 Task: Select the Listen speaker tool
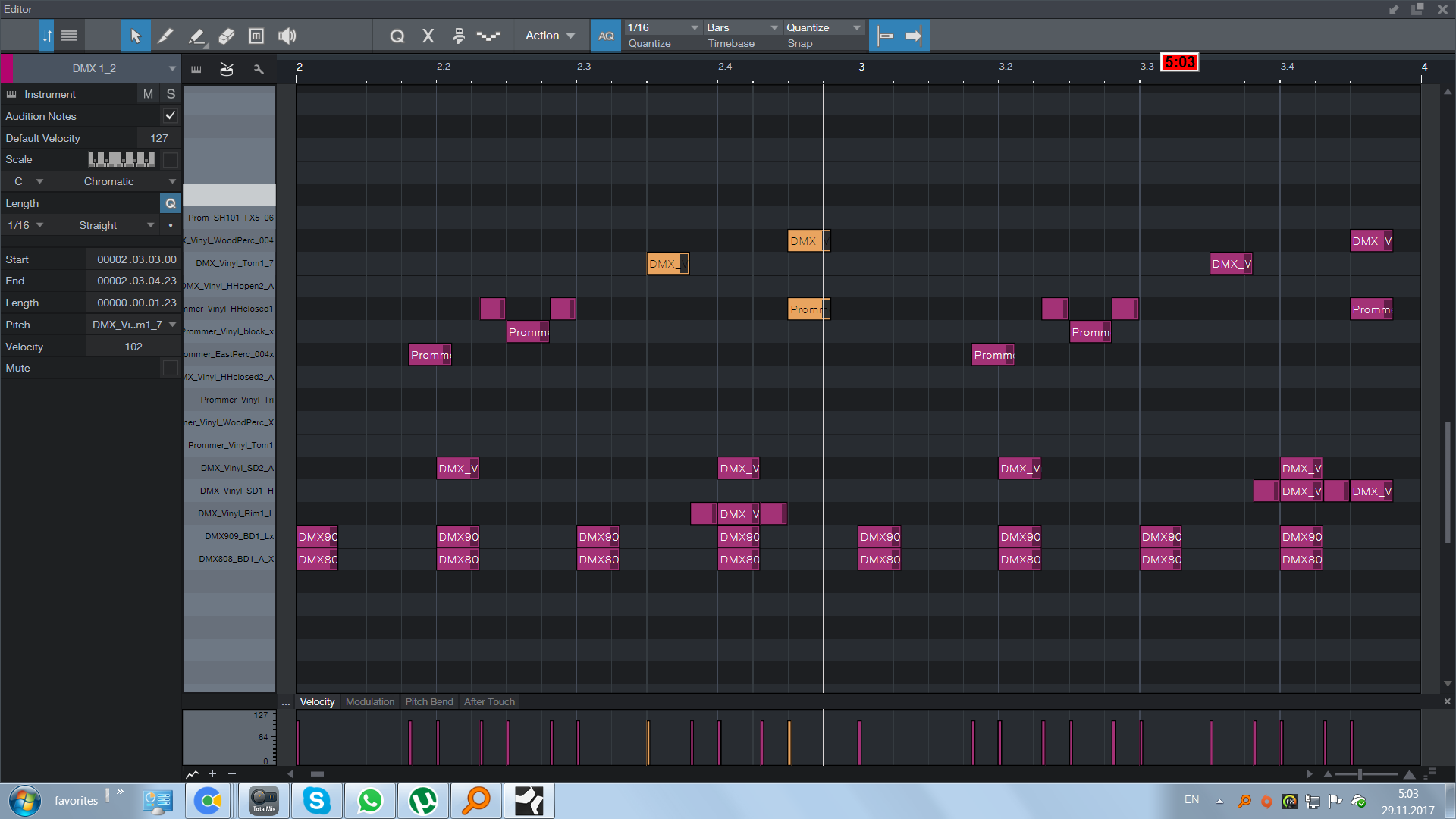pyautogui.click(x=287, y=36)
